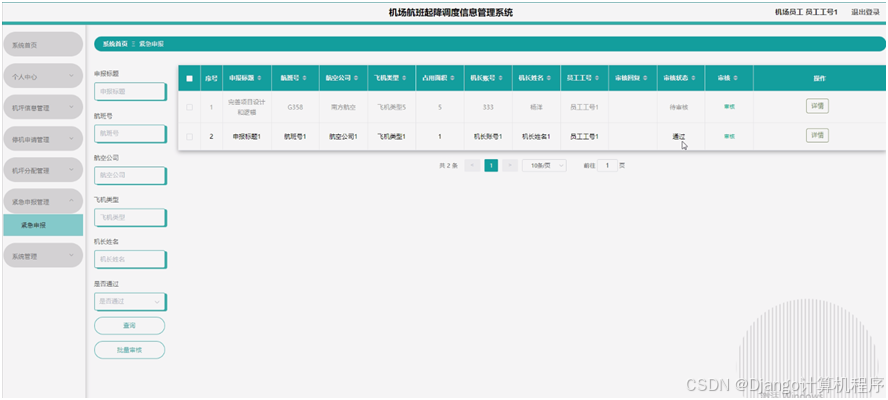Image resolution: width=888 pixels, height=400 pixels.
Task: Click the G358 flight number cell
Action: coord(295,107)
